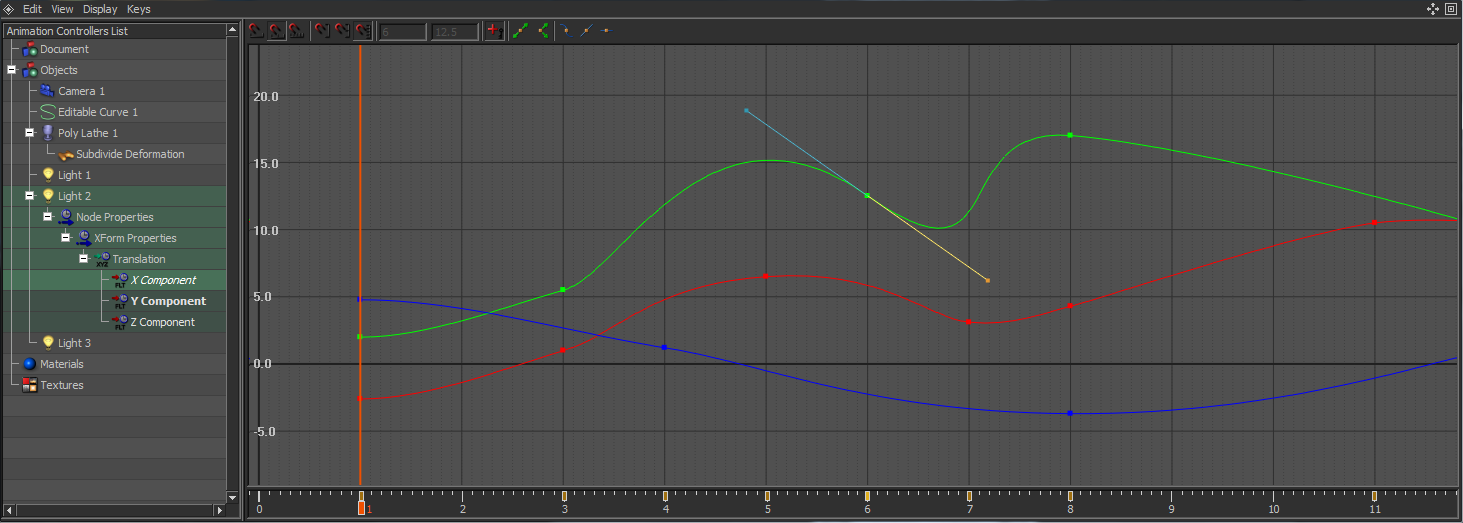Click the timeline key marker at frame 11
The image size is (1463, 523).
[x=1374, y=496]
